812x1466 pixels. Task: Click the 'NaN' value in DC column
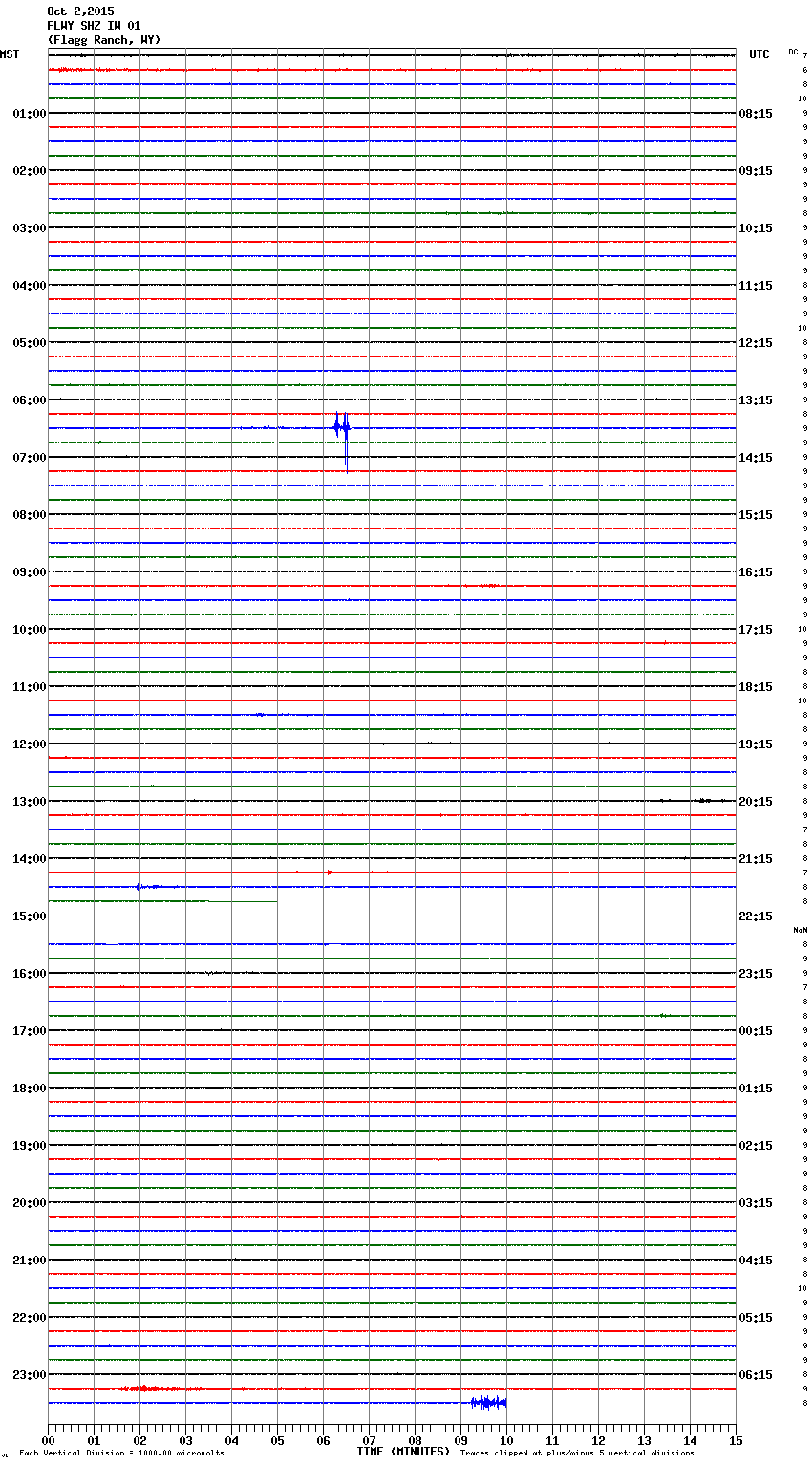[801, 930]
